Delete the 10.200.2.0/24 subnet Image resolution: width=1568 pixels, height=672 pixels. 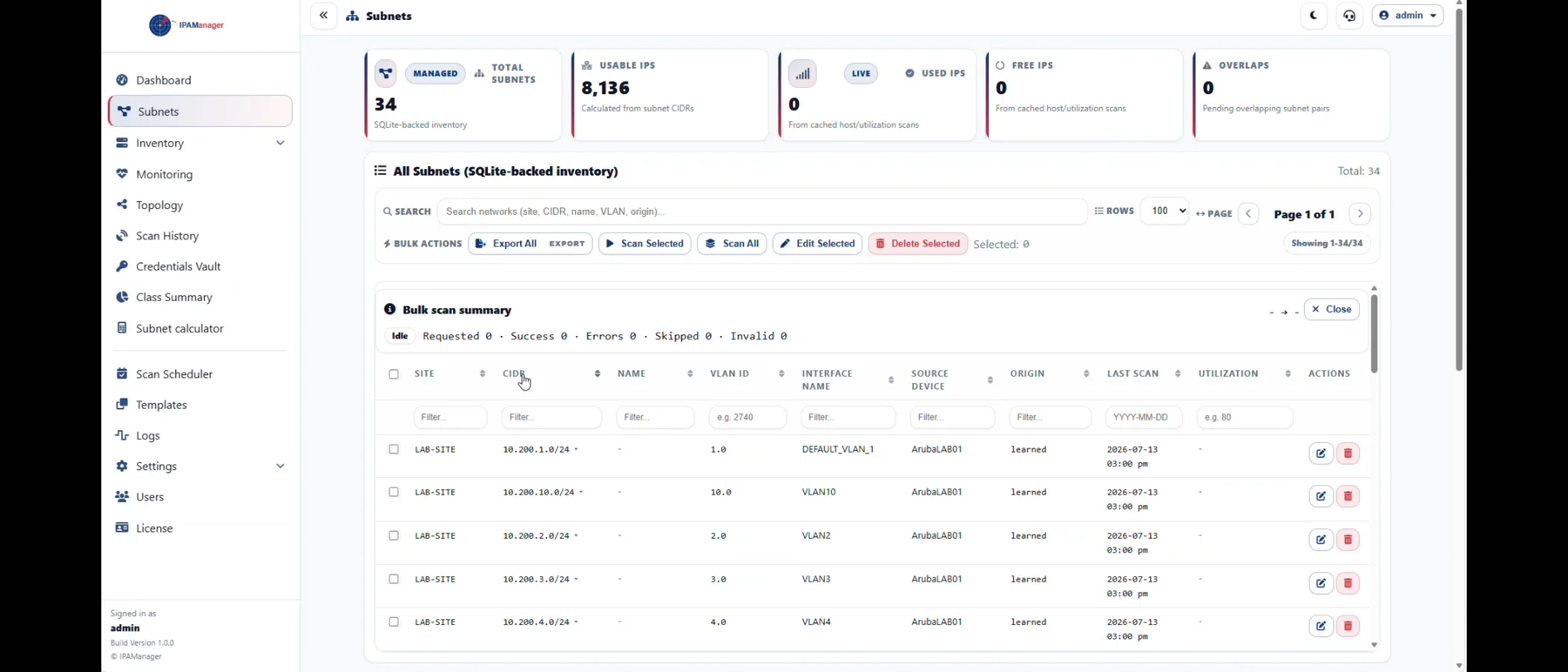1348,540
